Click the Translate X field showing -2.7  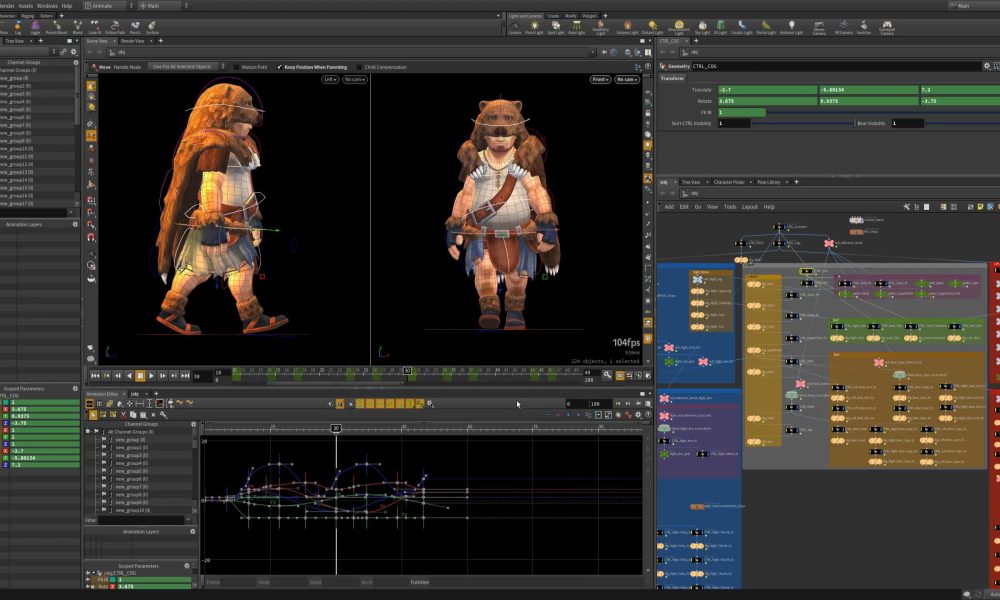(767, 90)
